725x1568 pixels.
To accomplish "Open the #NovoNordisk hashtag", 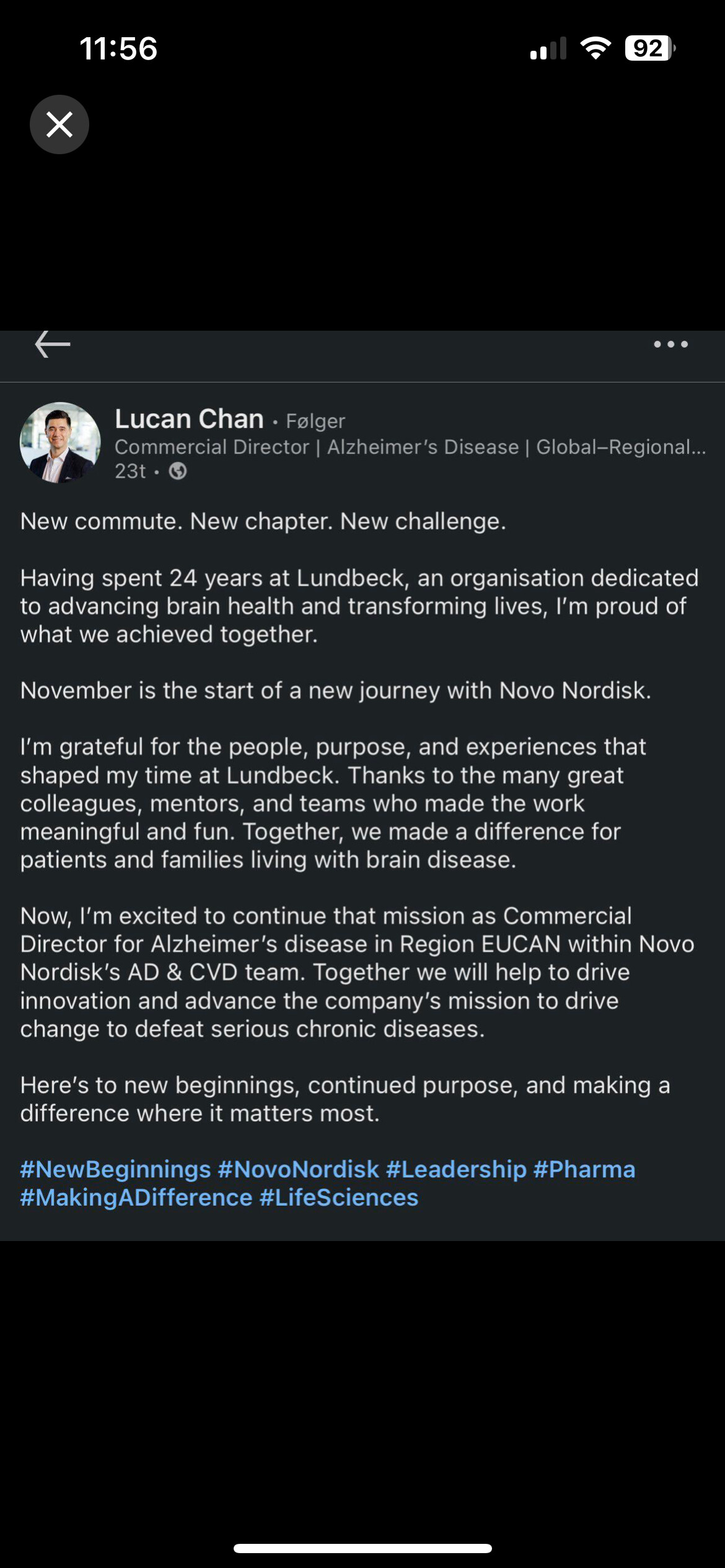I will pyautogui.click(x=298, y=1170).
